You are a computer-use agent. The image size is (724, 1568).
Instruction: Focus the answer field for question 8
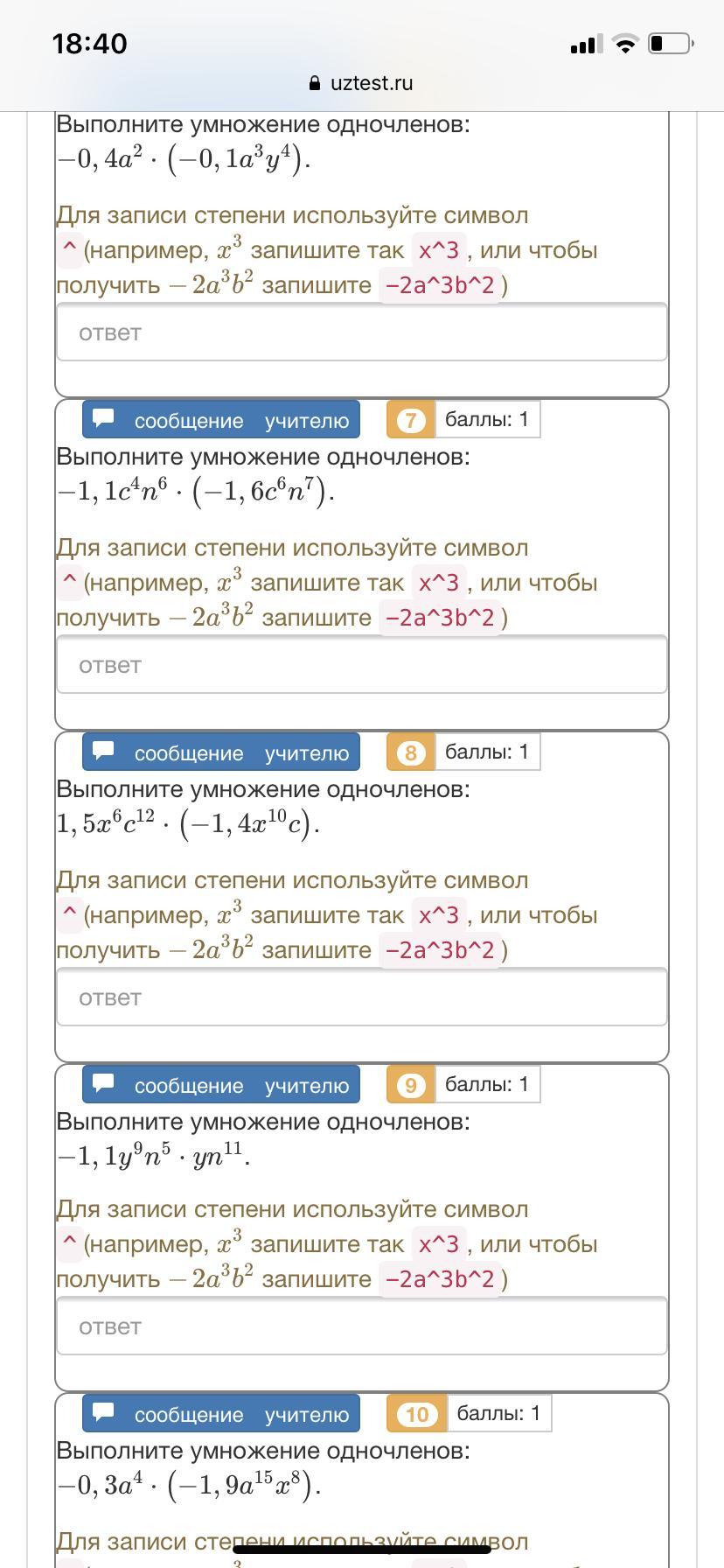362,997
